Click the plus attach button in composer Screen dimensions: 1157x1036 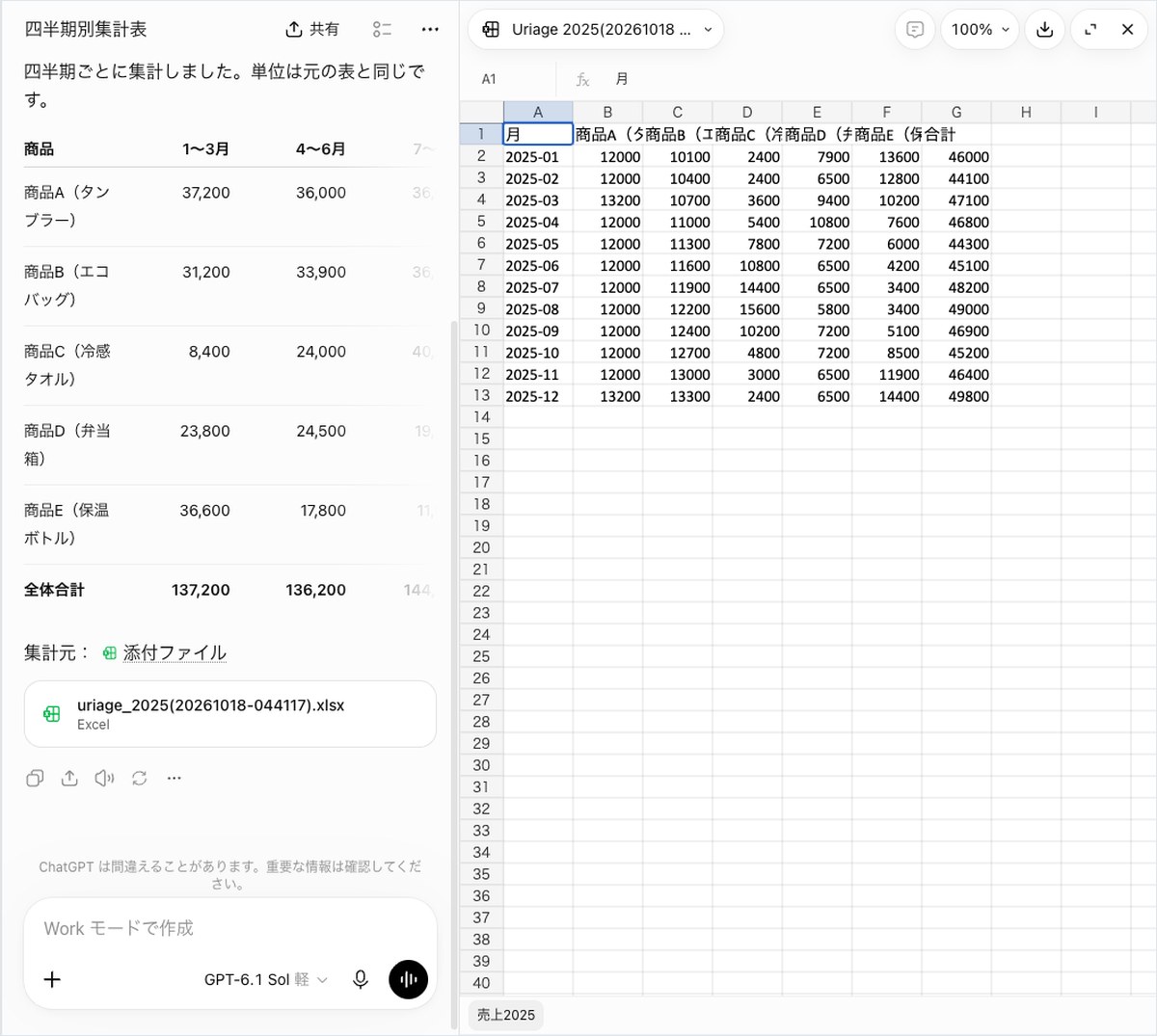tap(52, 979)
